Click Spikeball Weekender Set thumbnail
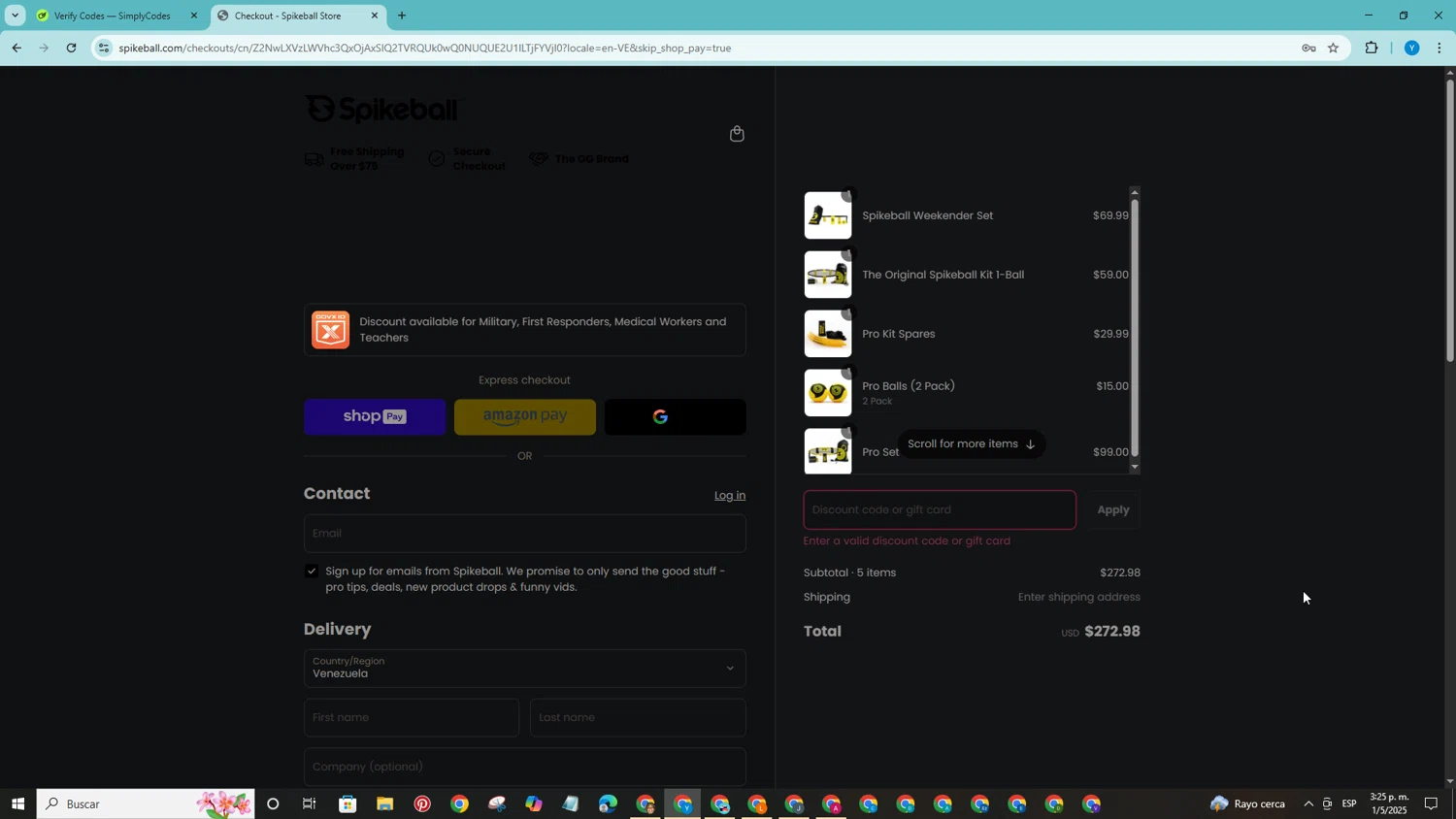Screen dimensions: 1456x819 [828, 215]
